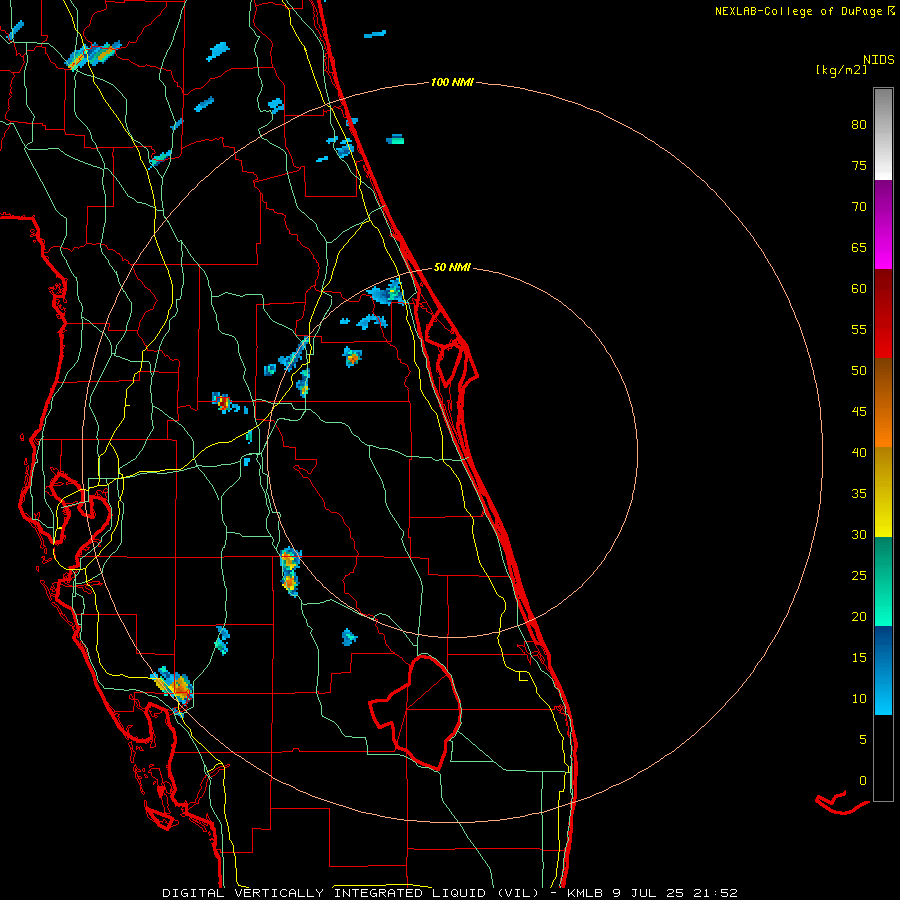This screenshot has height=900, width=900.
Task: Click the 100 NMI range ring label
Action: coord(452,83)
